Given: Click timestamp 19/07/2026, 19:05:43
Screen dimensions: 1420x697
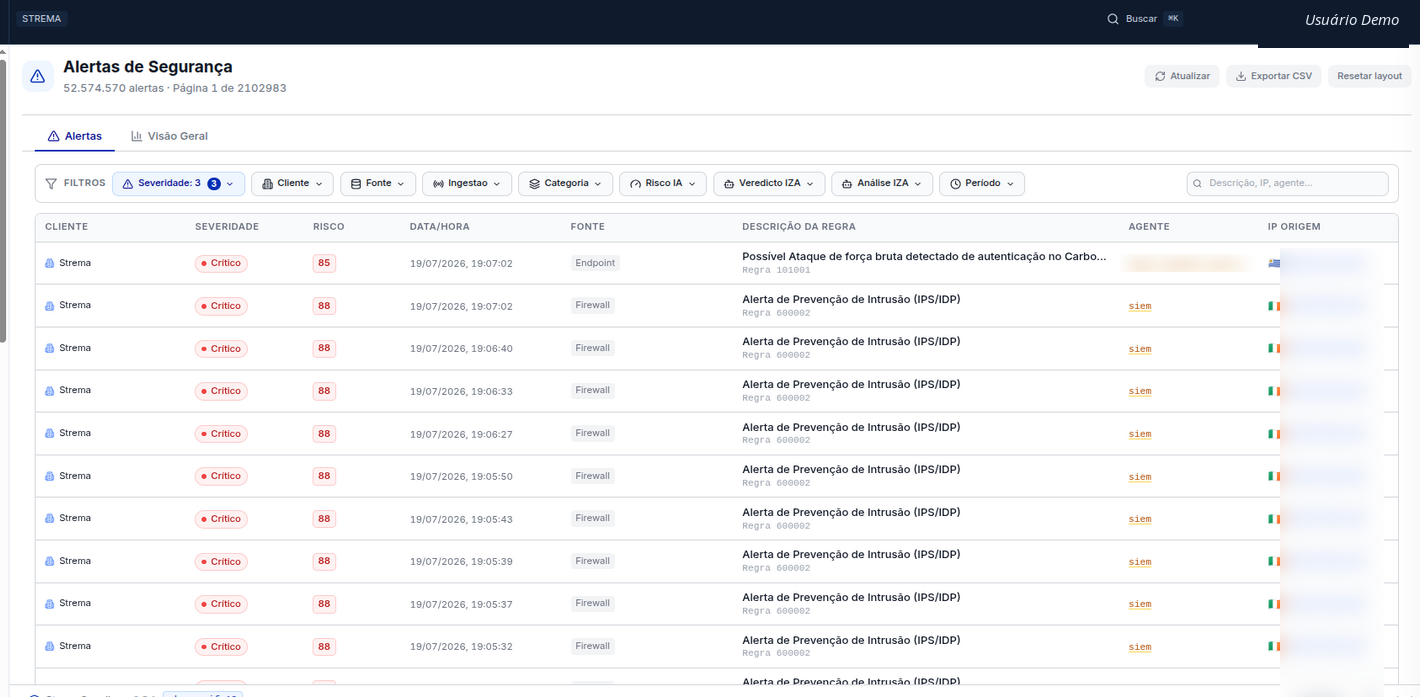Looking at the screenshot, I should tap(461, 519).
